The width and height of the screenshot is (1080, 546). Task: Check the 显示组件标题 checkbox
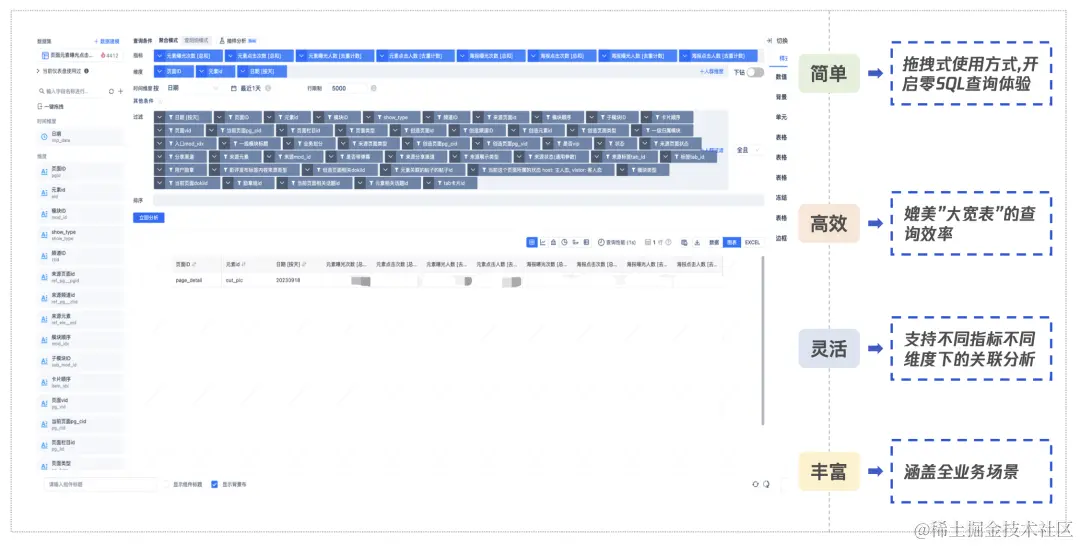(x=165, y=484)
